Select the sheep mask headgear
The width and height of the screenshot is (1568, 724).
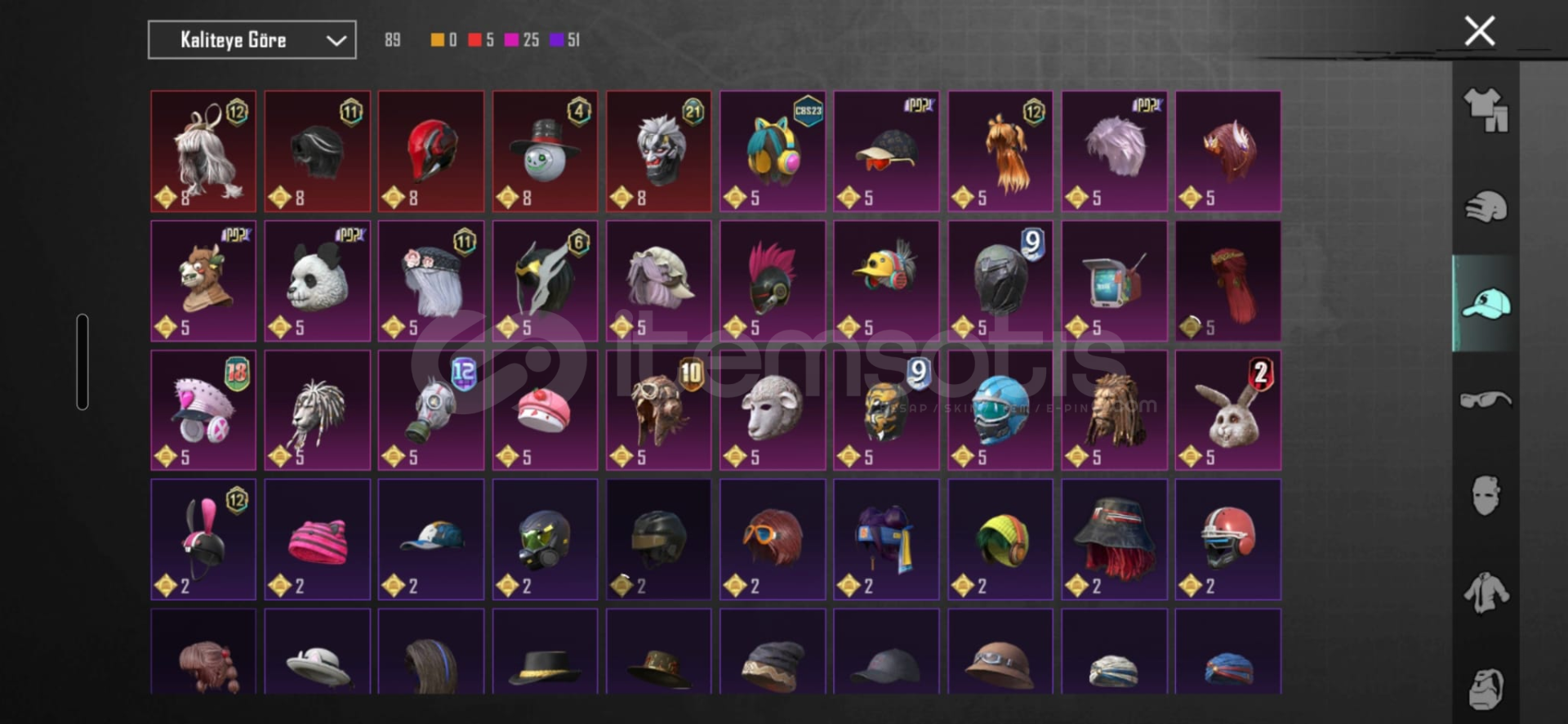click(x=772, y=410)
